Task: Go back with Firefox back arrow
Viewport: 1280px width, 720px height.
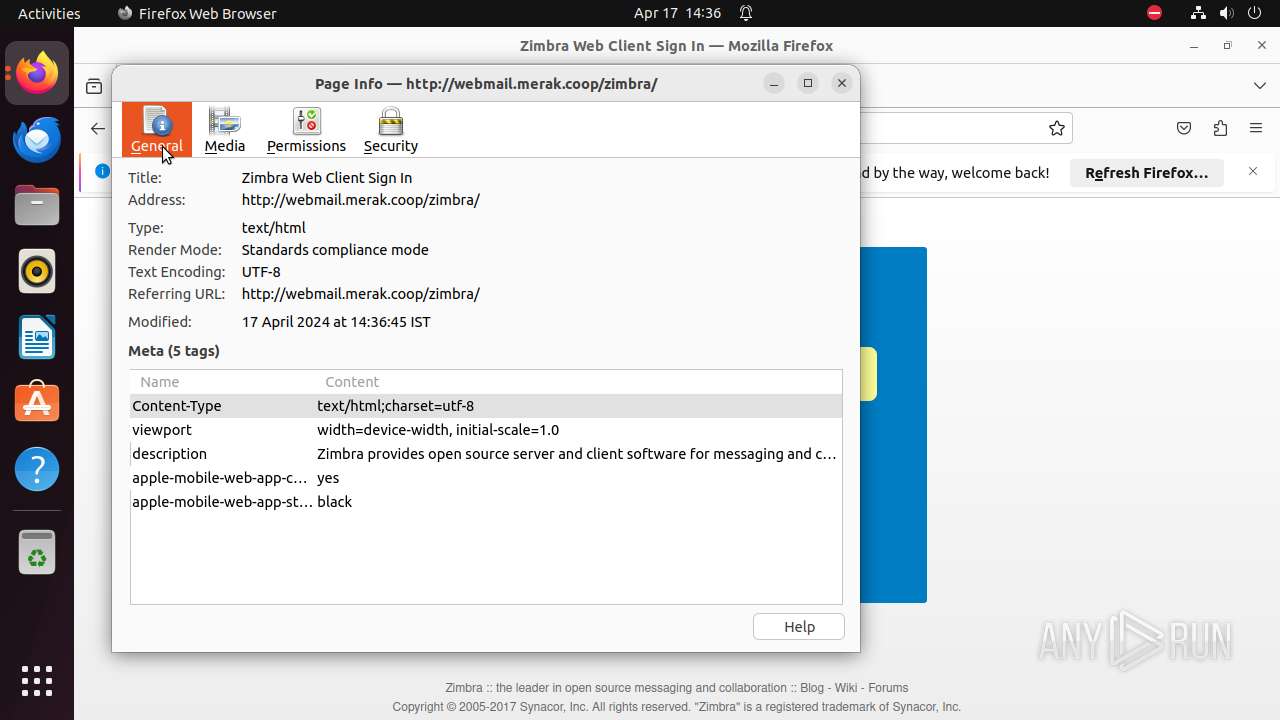Action: click(x=97, y=128)
